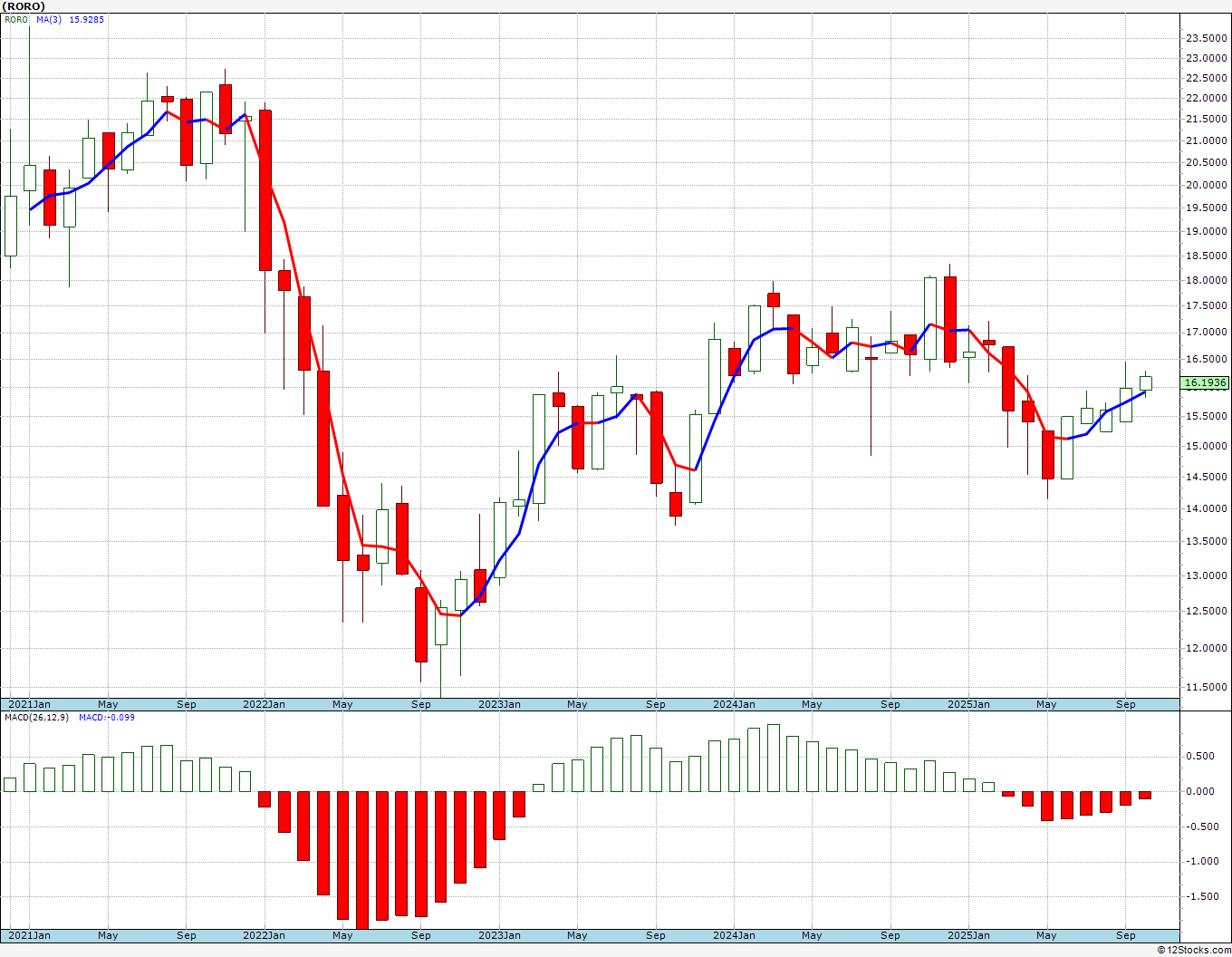Click the highlighted 16.1936 current price tag
Screen dimensions: 1232x957
pos(1206,383)
